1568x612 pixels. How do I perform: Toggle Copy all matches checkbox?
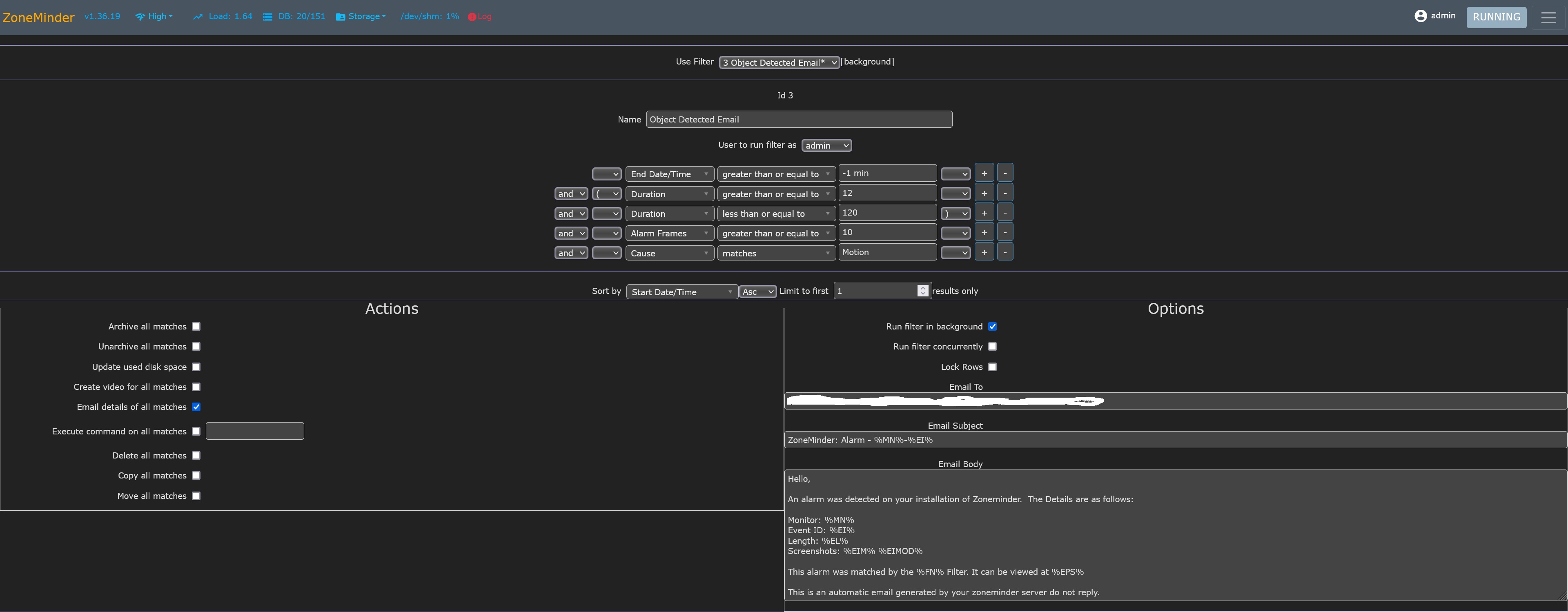click(x=196, y=476)
